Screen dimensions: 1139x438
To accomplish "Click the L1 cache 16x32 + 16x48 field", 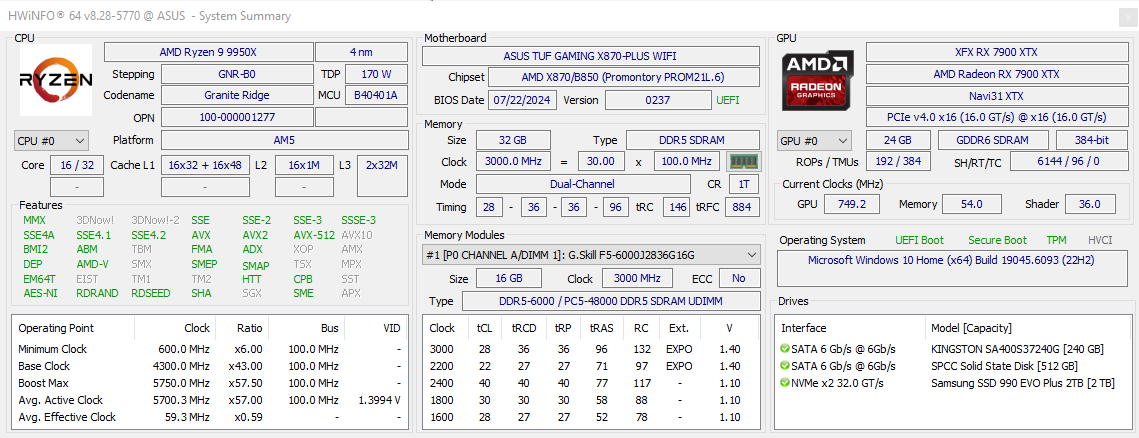I will coord(206,165).
